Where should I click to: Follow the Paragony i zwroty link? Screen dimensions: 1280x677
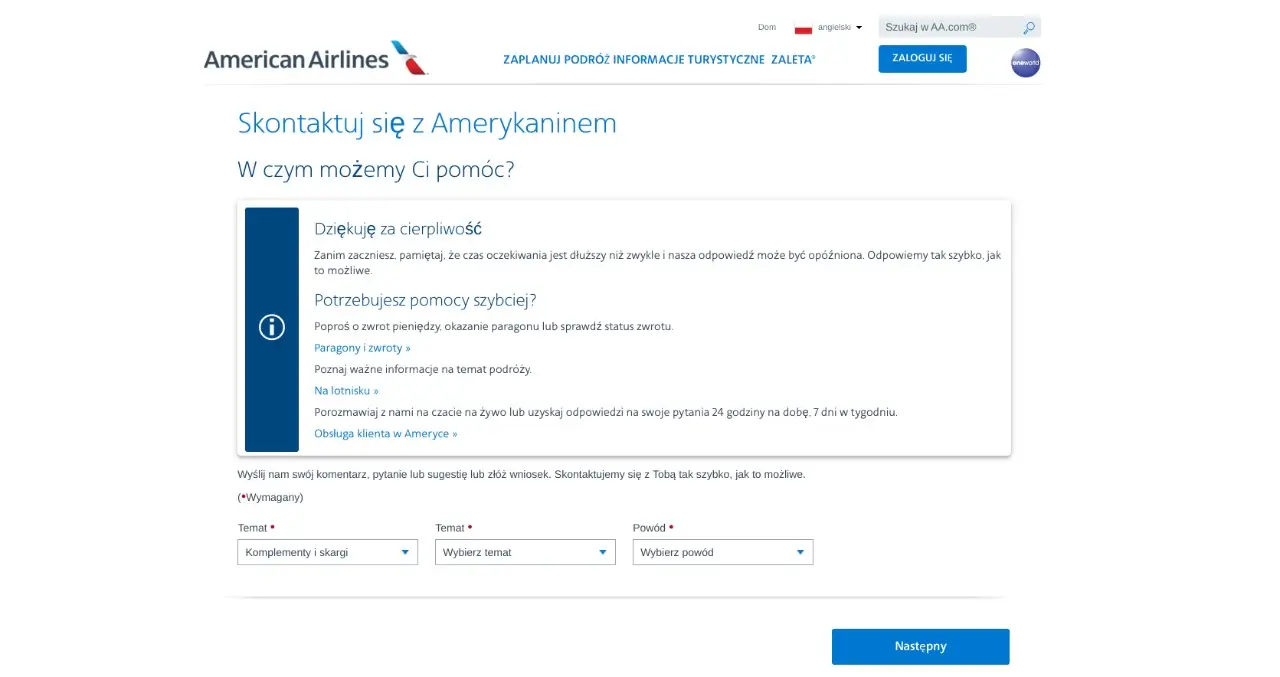[x=362, y=348]
